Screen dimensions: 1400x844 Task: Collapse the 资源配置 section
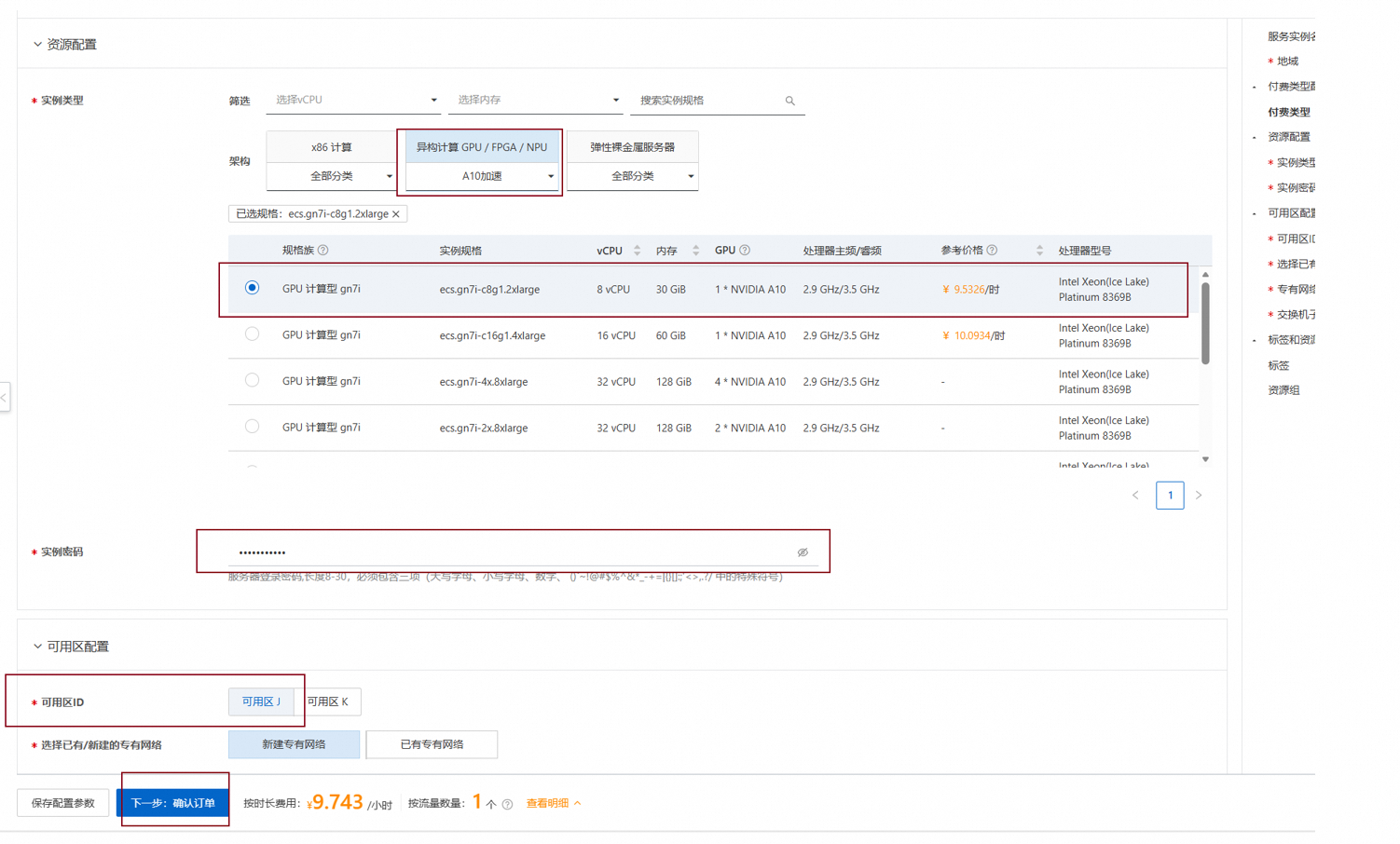click(37, 45)
